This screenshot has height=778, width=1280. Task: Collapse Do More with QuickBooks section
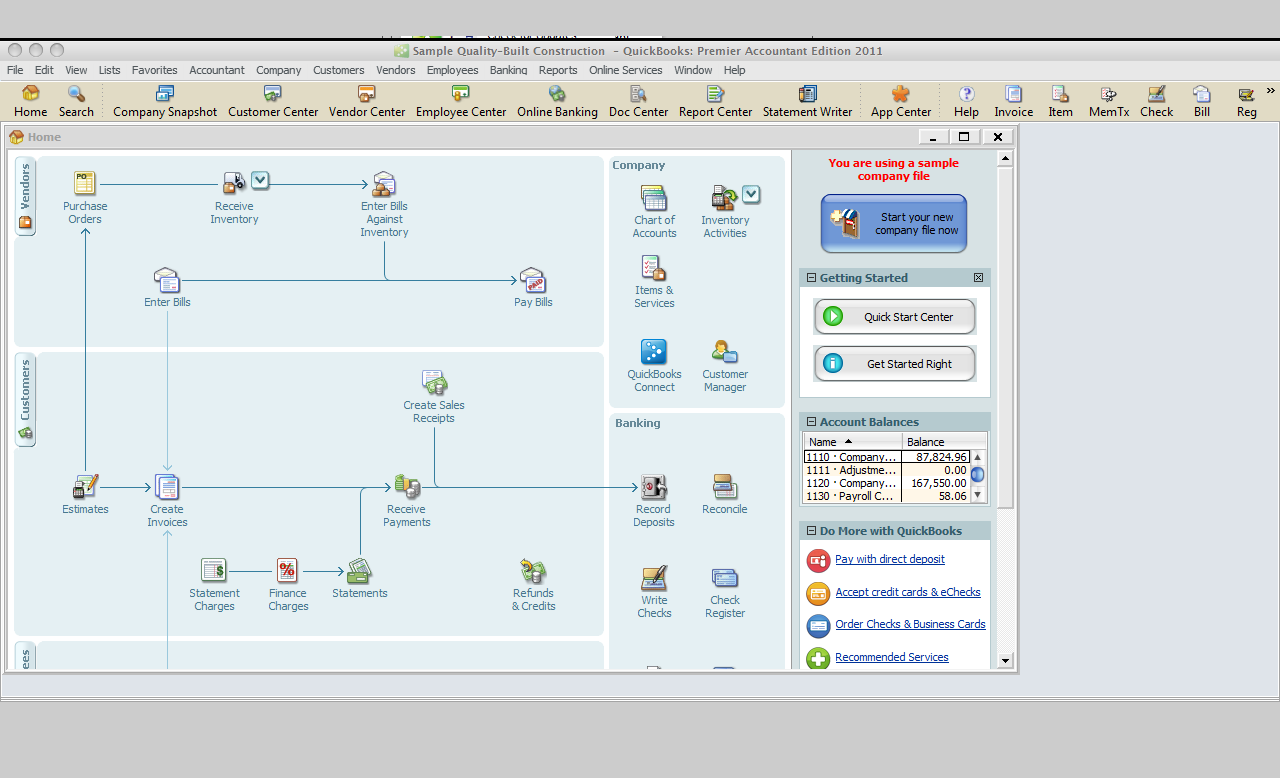click(812, 531)
